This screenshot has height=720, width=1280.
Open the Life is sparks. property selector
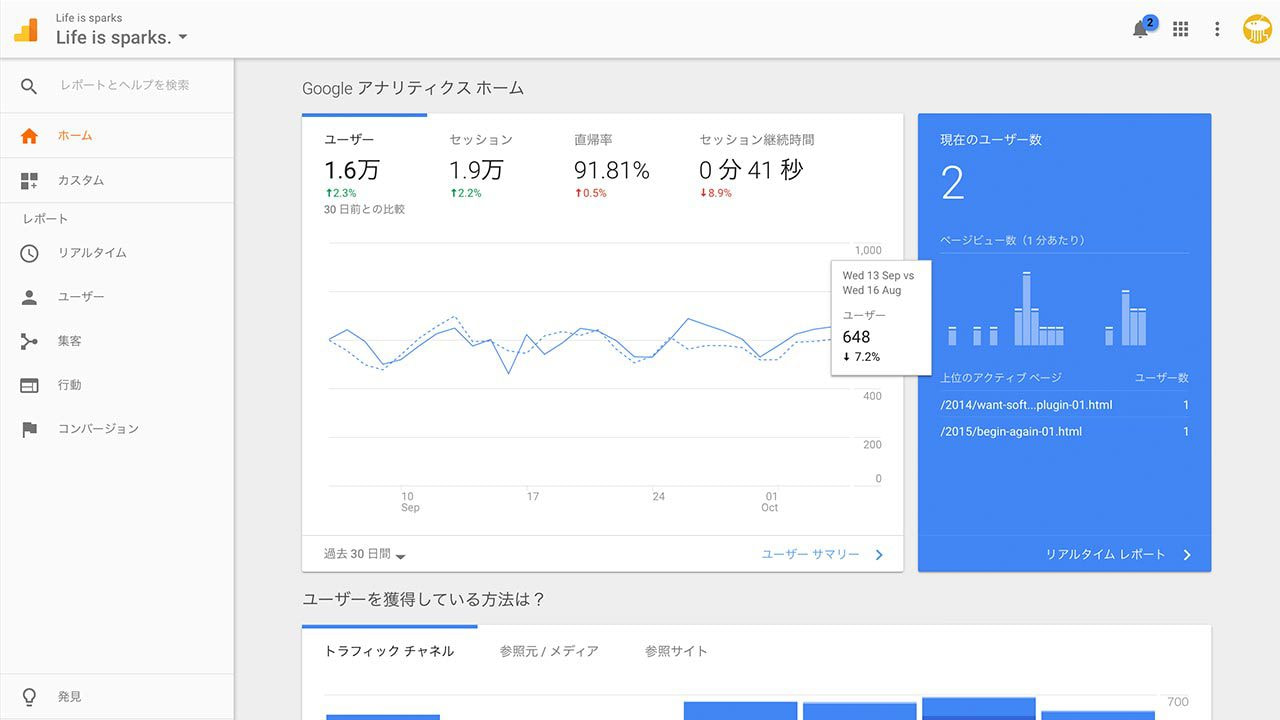coord(121,38)
